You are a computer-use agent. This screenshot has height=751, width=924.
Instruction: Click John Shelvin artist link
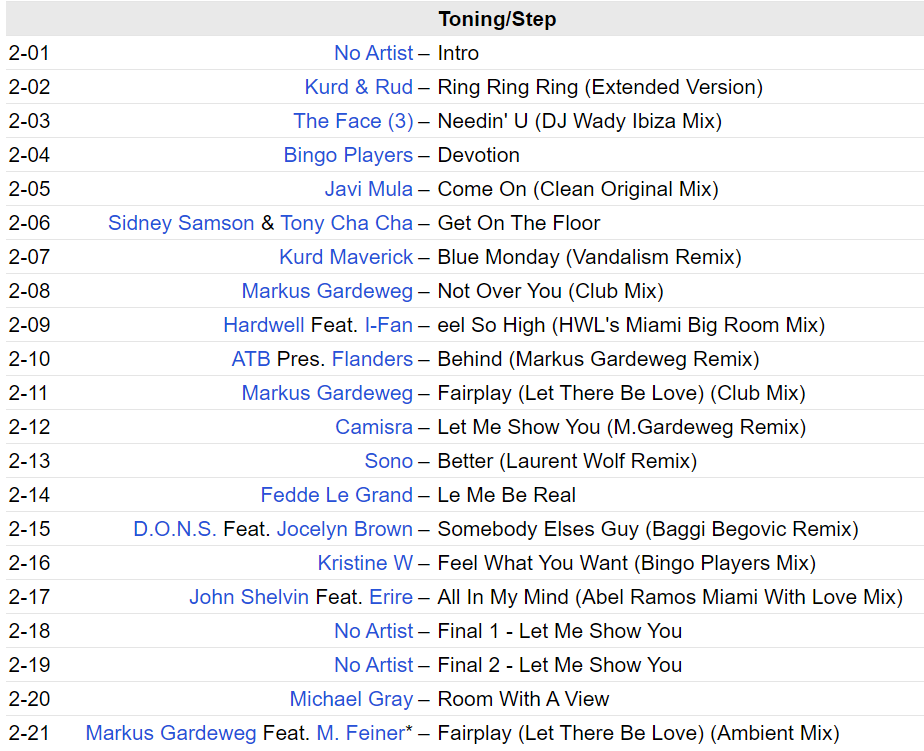point(249,597)
